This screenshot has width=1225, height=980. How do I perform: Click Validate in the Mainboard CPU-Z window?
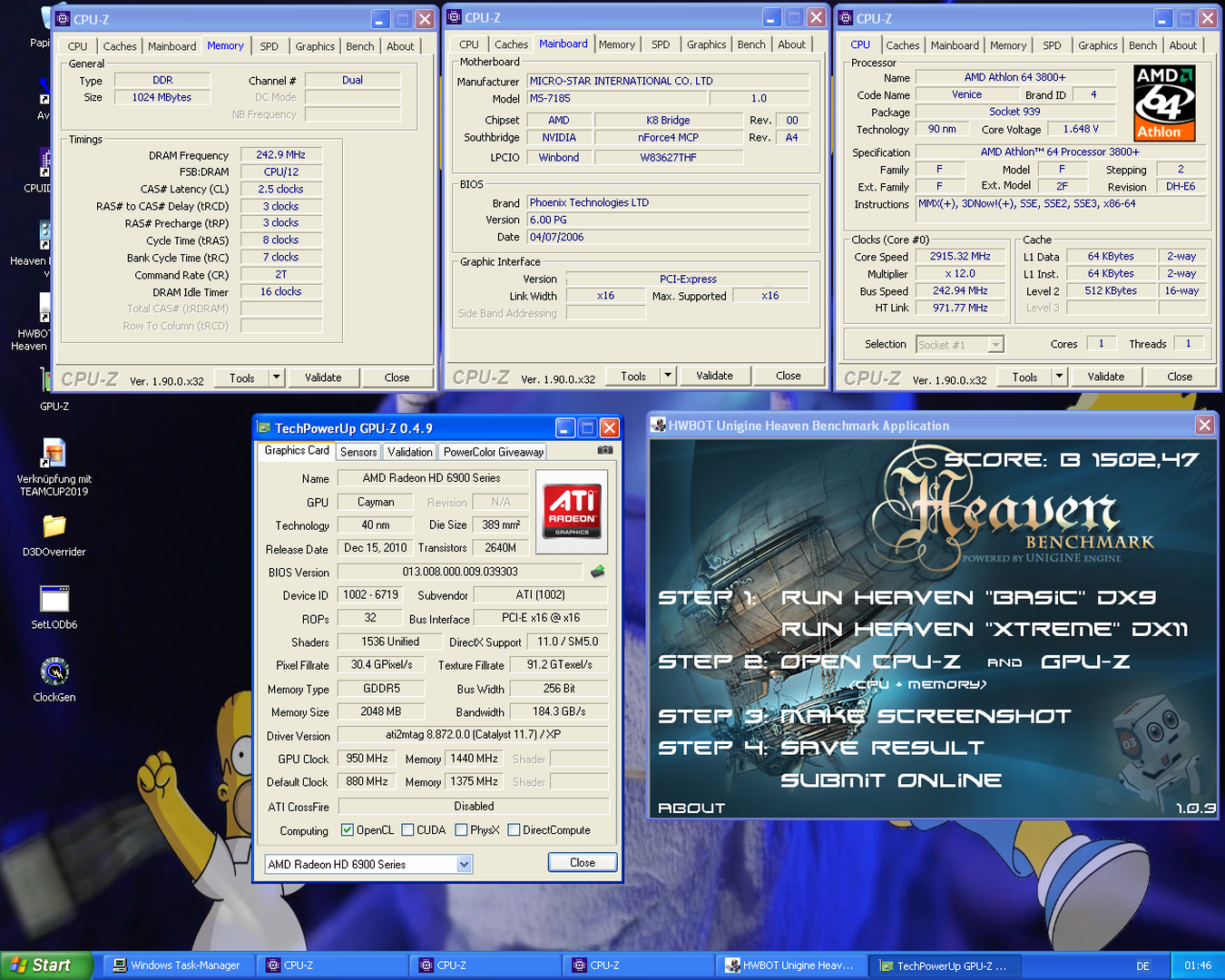click(x=714, y=376)
